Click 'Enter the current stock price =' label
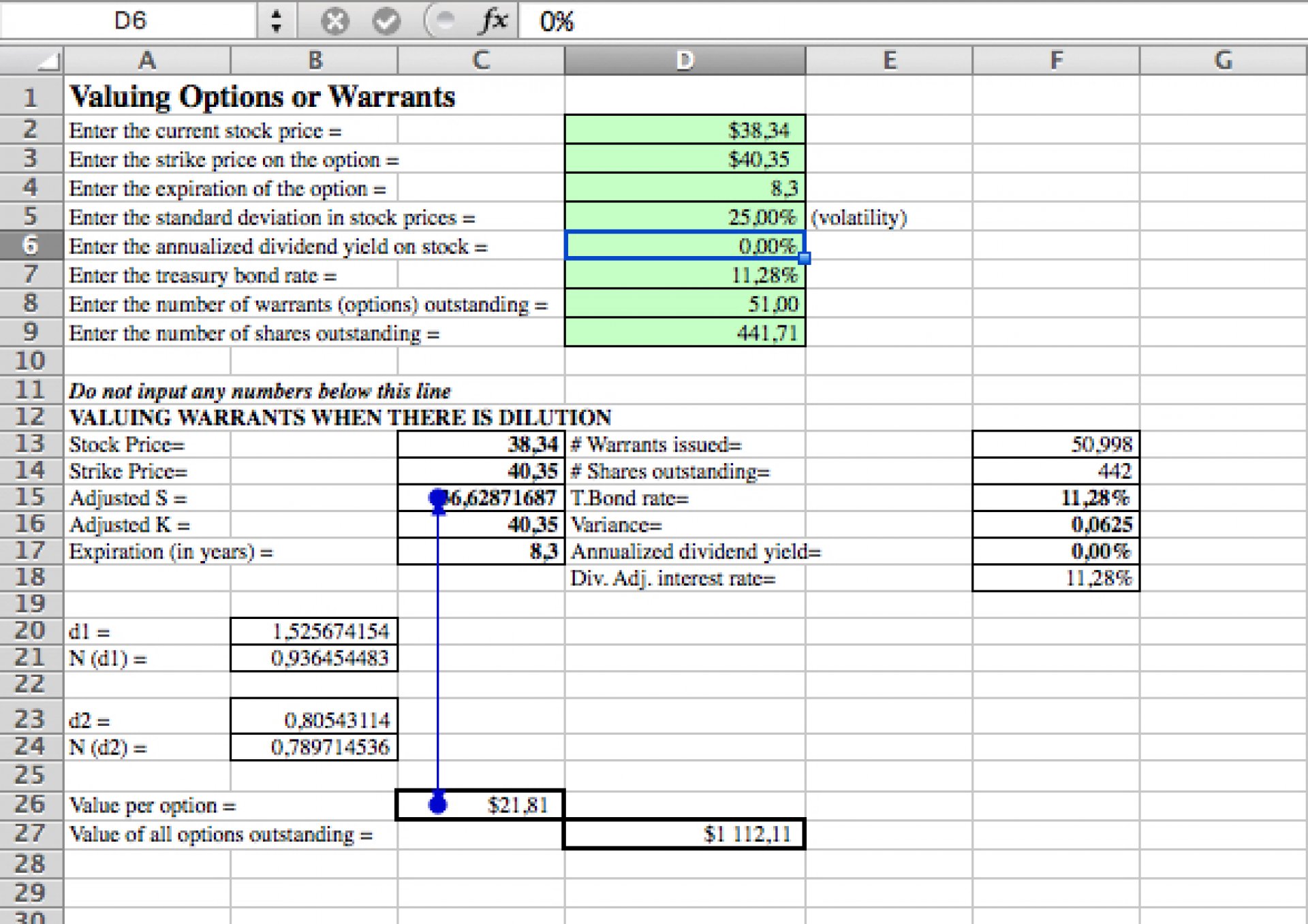The width and height of the screenshot is (1308, 924). pos(205,130)
